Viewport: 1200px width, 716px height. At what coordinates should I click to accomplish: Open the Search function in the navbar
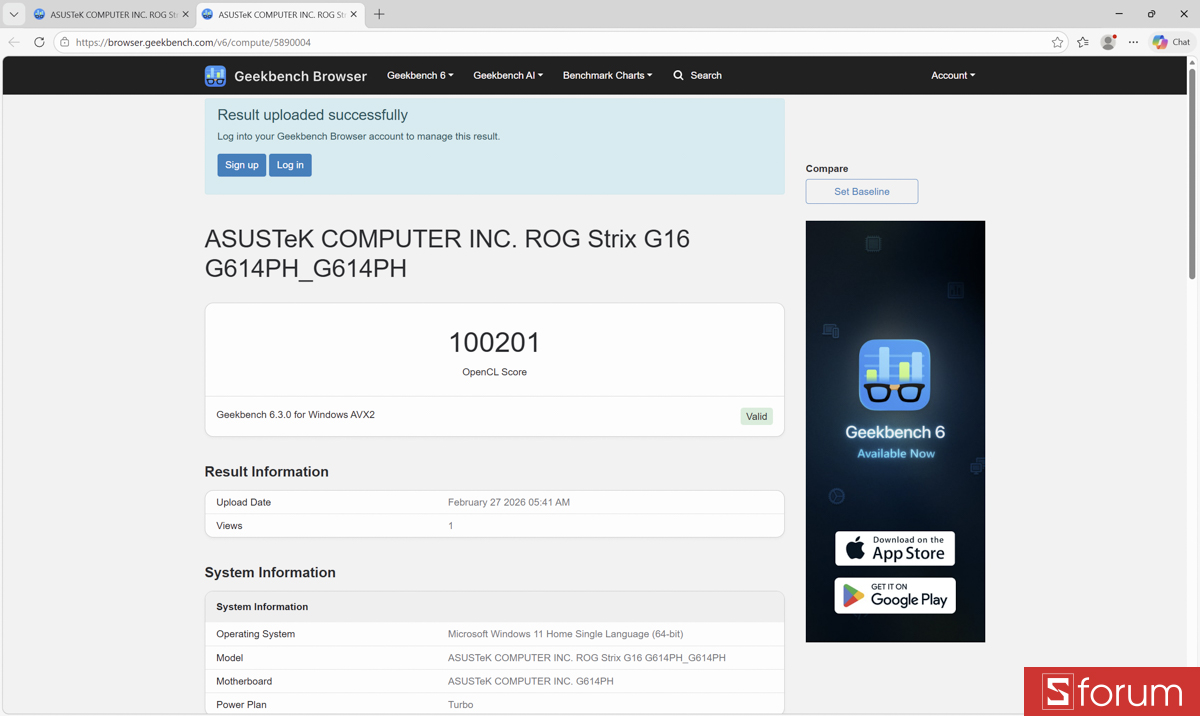point(697,75)
